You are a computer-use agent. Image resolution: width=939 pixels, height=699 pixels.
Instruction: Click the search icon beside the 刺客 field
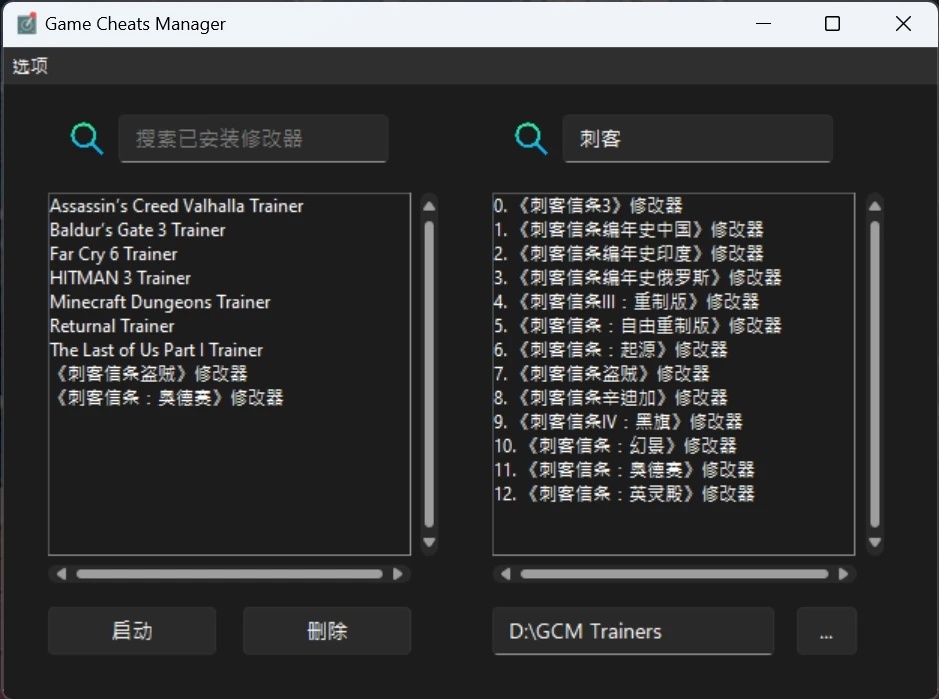(x=531, y=139)
